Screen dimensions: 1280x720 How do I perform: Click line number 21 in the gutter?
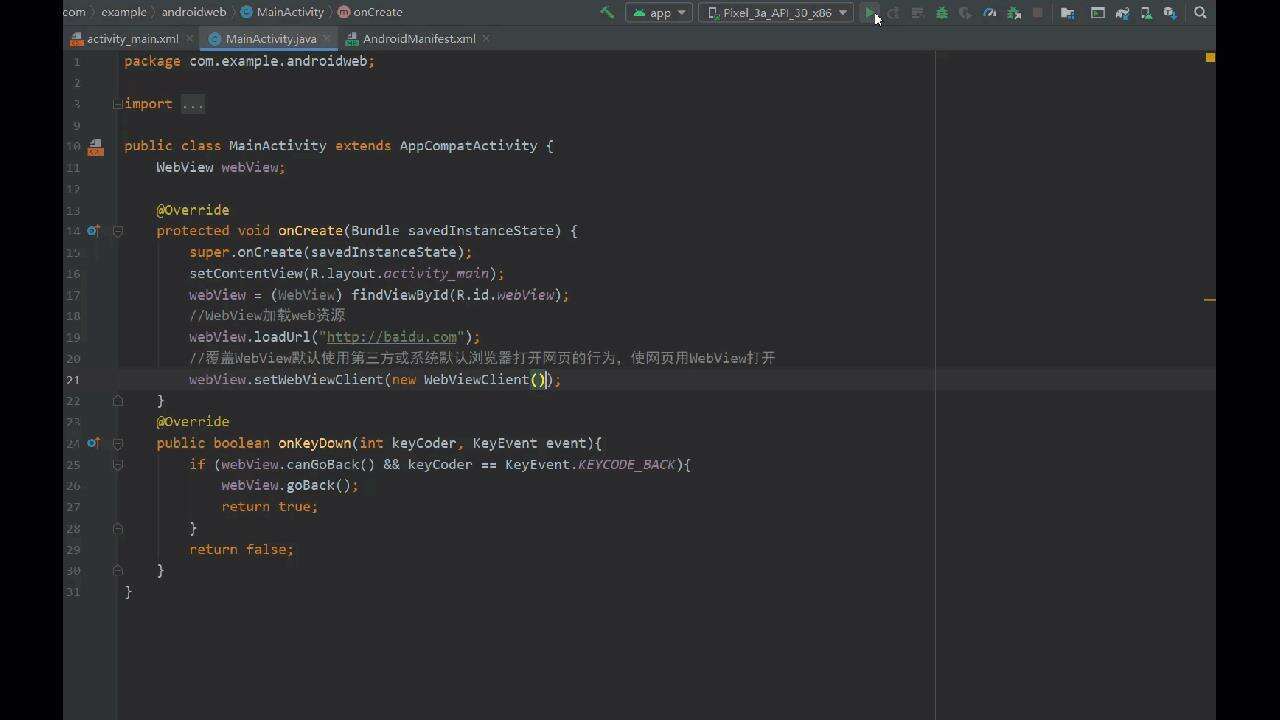72,380
